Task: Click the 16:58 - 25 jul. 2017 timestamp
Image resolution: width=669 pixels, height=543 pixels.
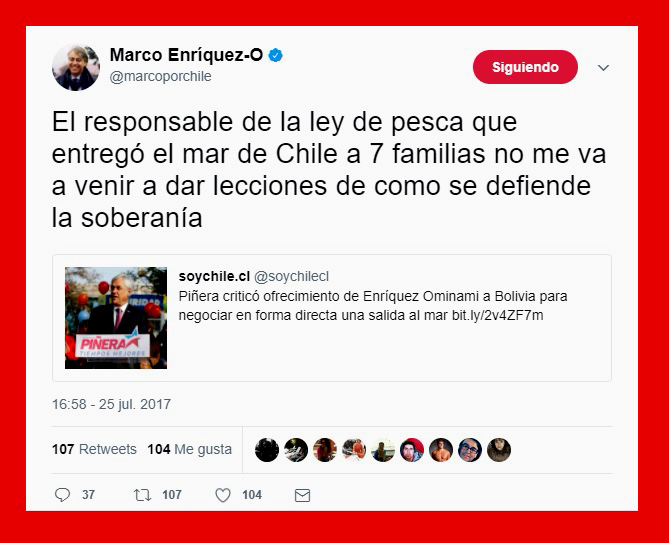Action: point(111,404)
